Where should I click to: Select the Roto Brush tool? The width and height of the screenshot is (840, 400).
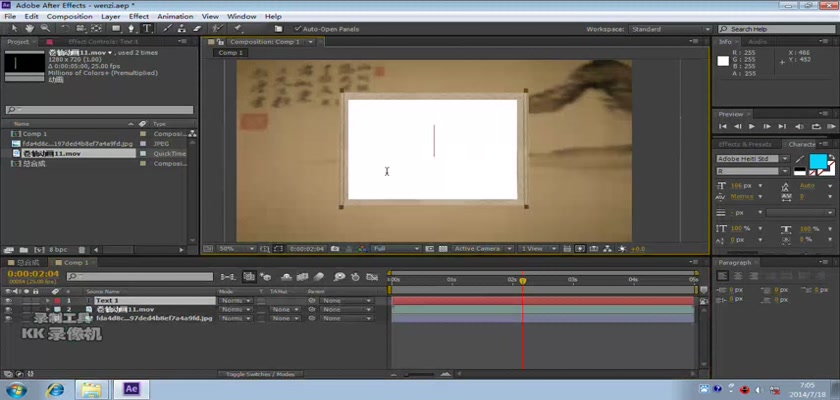[x=218, y=29]
